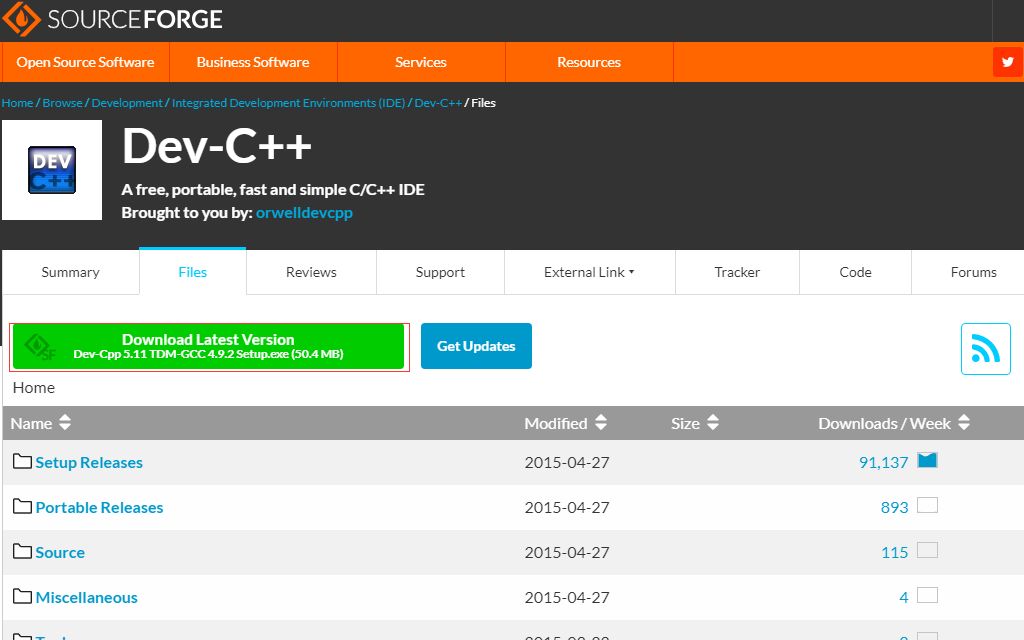
Task: Open the Business Software menu
Action: point(253,62)
